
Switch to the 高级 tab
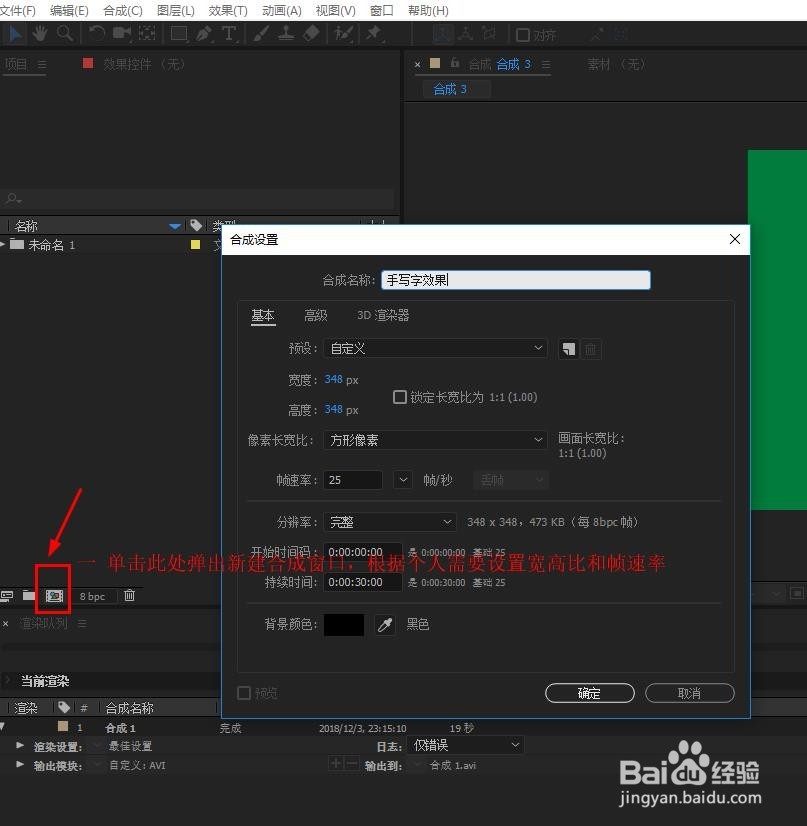(x=316, y=315)
